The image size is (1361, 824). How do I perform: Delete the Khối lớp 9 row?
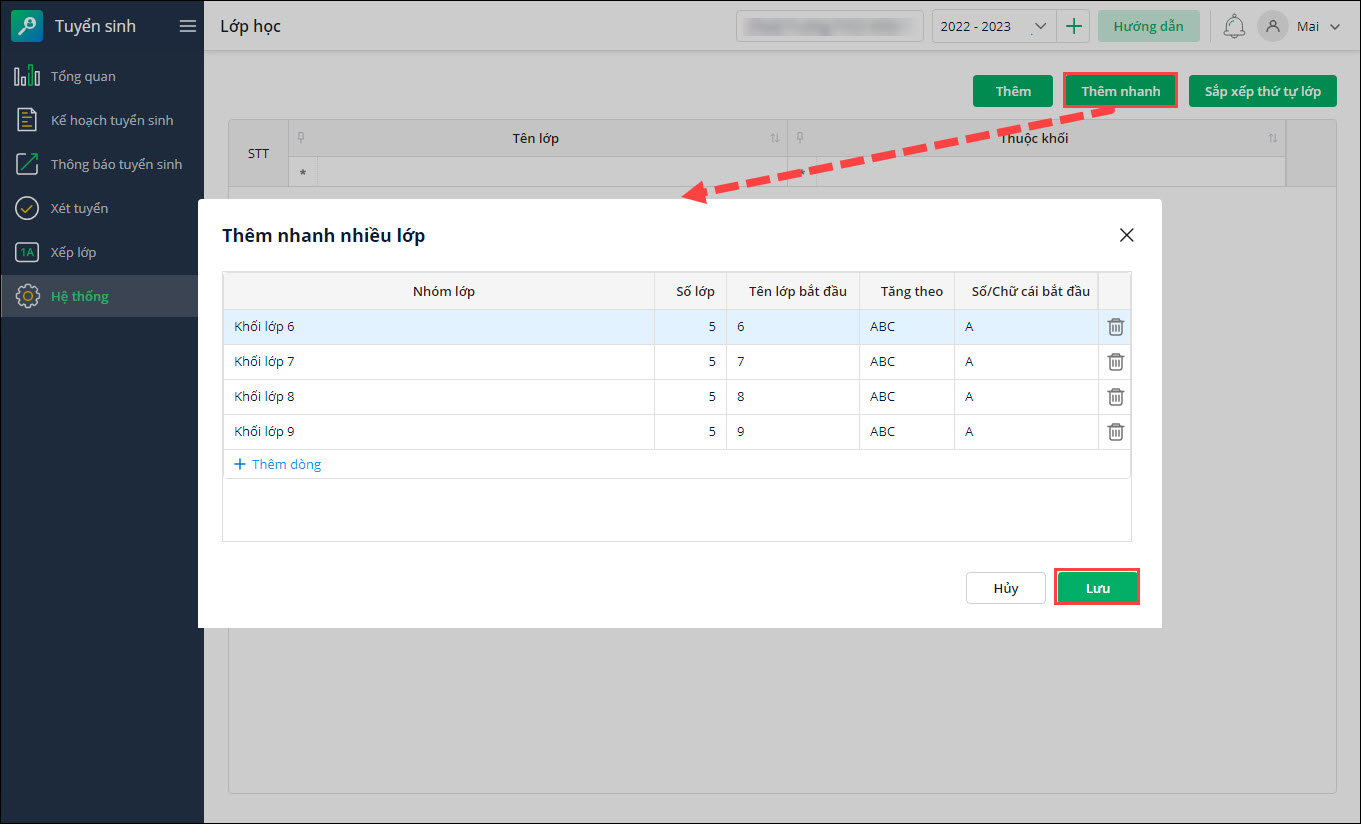[x=1115, y=432]
